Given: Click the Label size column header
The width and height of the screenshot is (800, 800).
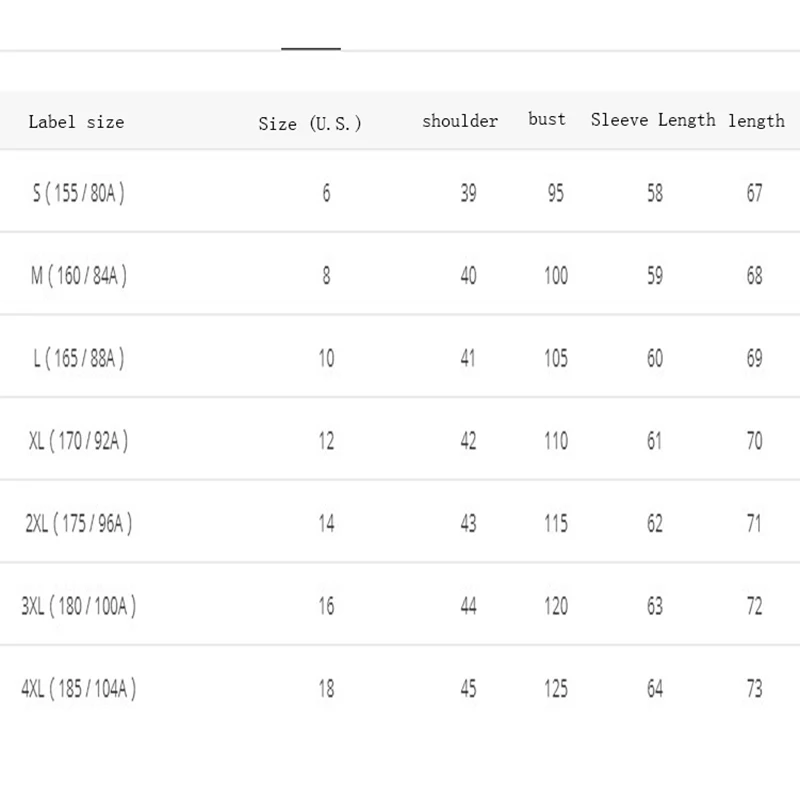Looking at the screenshot, I should (76, 122).
